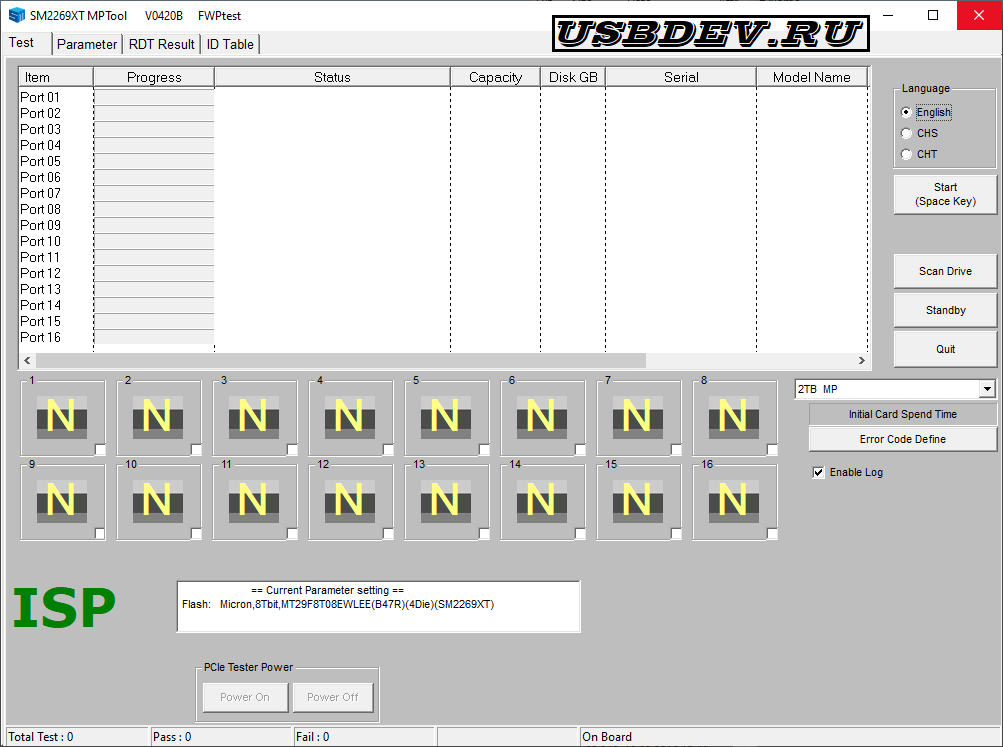
Task: Click the Power Off button
Action: pos(333,697)
